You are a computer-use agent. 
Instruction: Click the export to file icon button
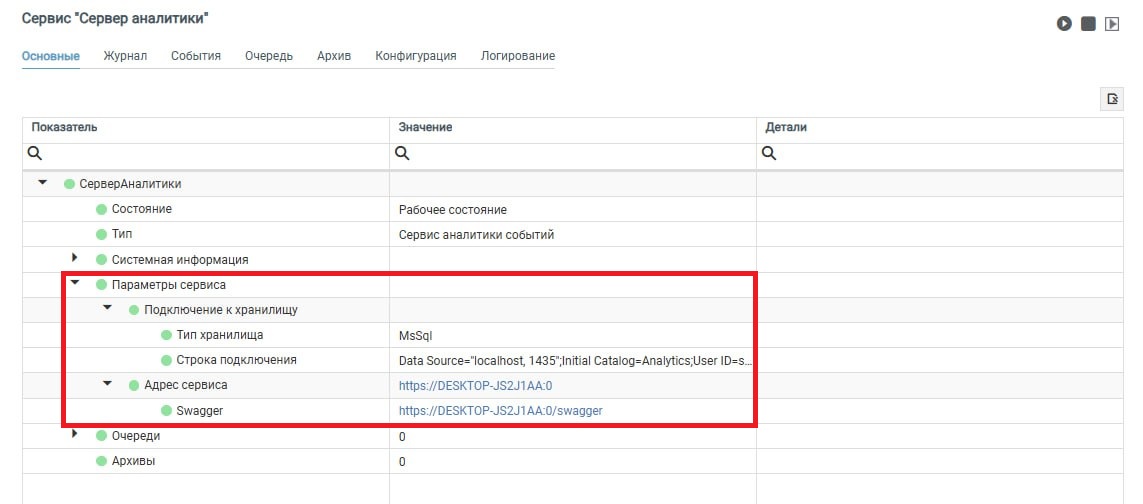coord(1110,98)
